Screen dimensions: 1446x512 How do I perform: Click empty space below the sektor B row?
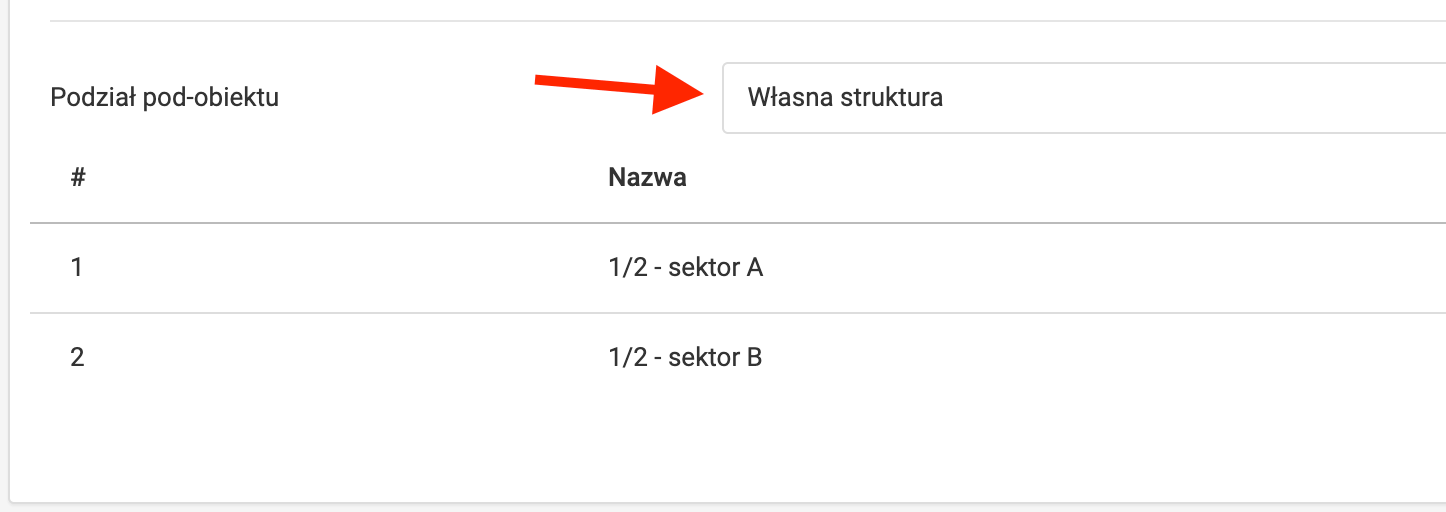[x=700, y=440]
